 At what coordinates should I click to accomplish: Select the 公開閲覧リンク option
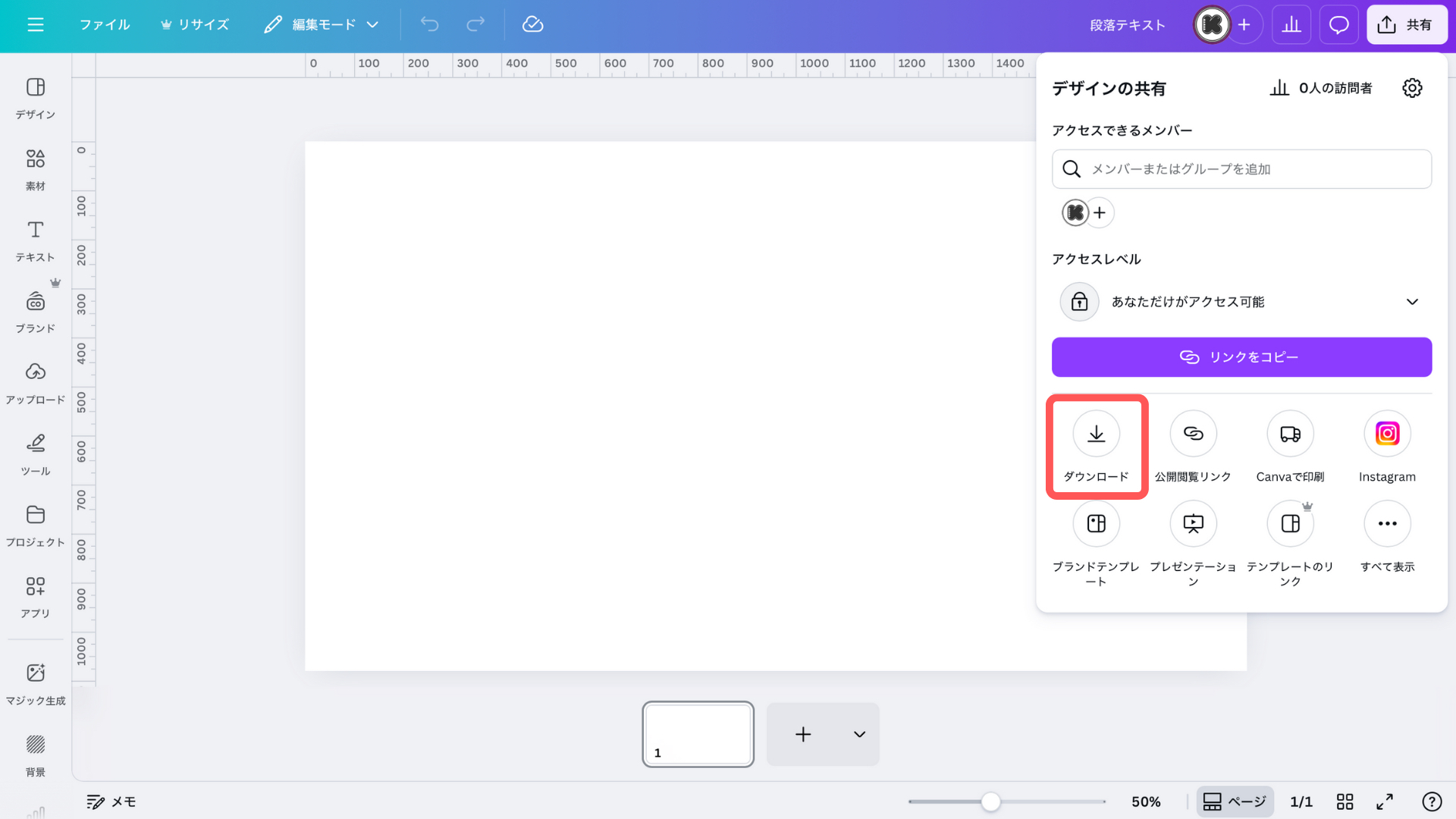tap(1194, 447)
